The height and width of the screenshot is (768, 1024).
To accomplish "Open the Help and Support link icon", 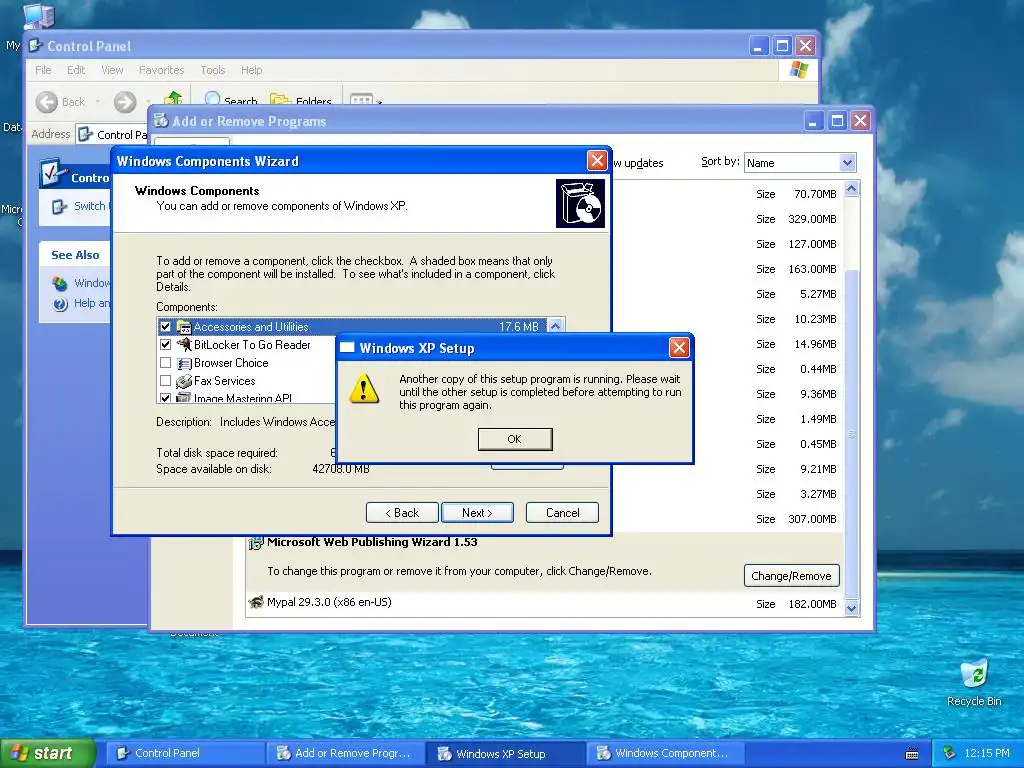I will [x=60, y=304].
